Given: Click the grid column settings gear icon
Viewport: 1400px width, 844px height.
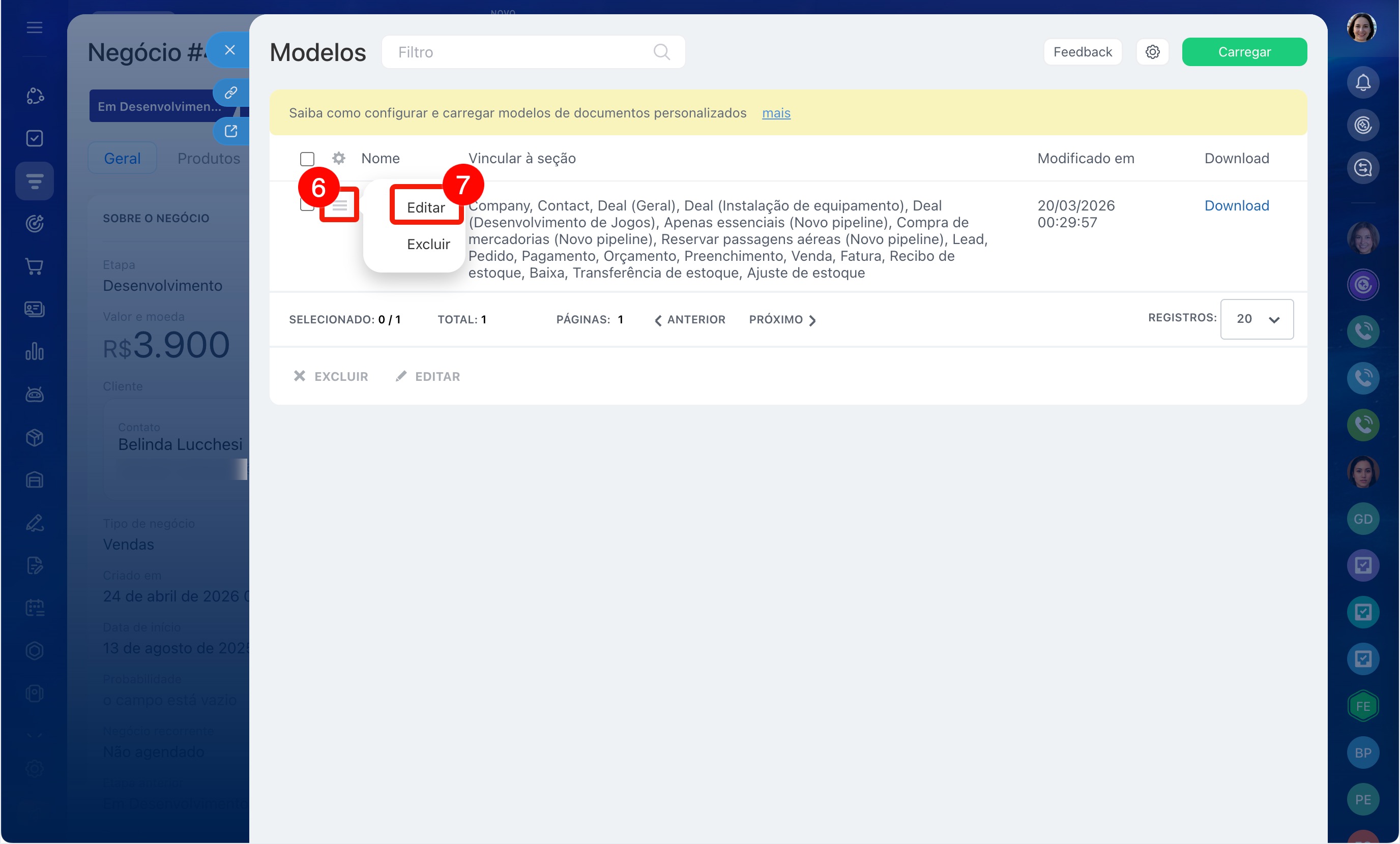Looking at the screenshot, I should (x=339, y=159).
